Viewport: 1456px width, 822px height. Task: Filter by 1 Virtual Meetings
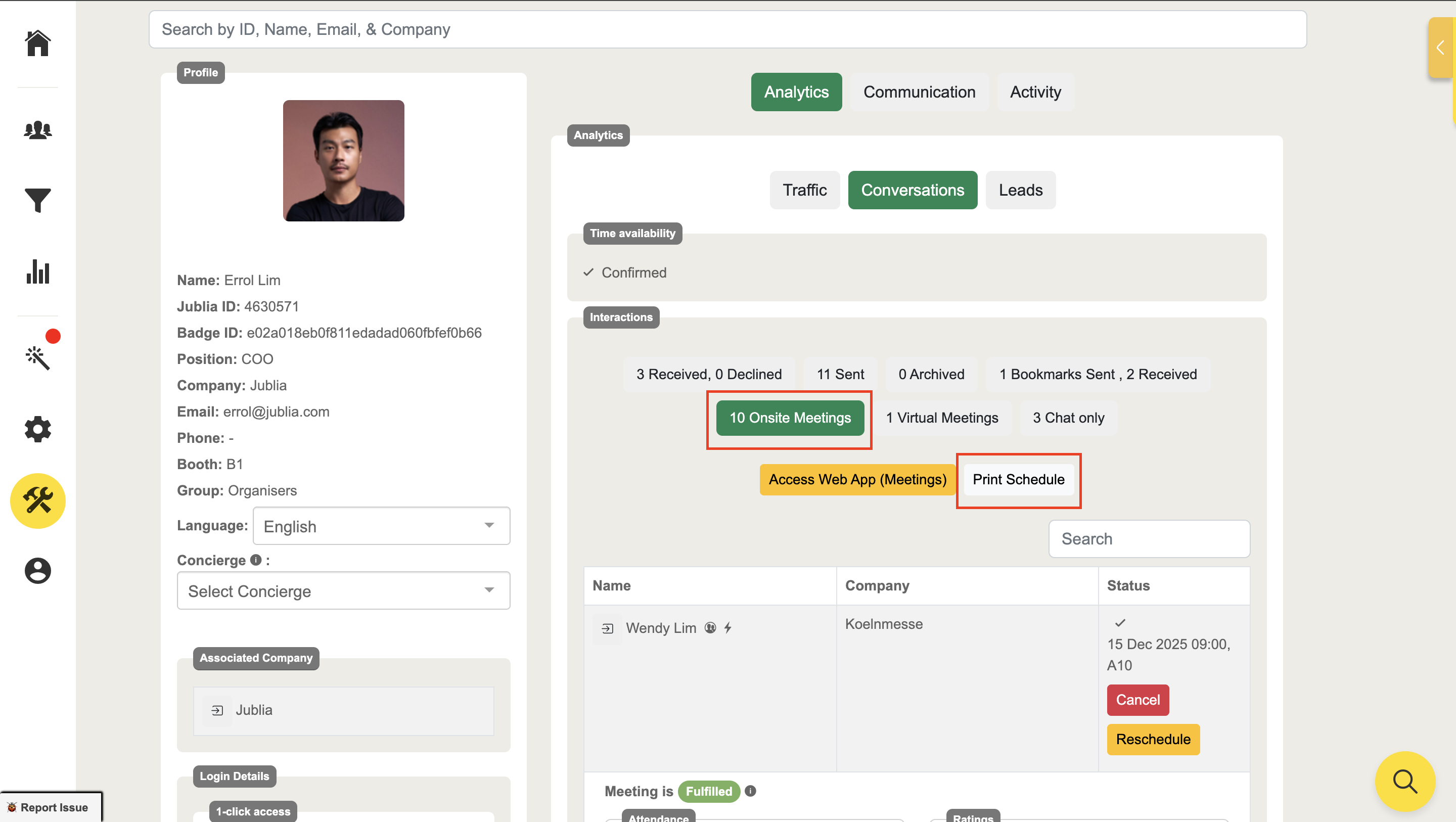pos(942,418)
